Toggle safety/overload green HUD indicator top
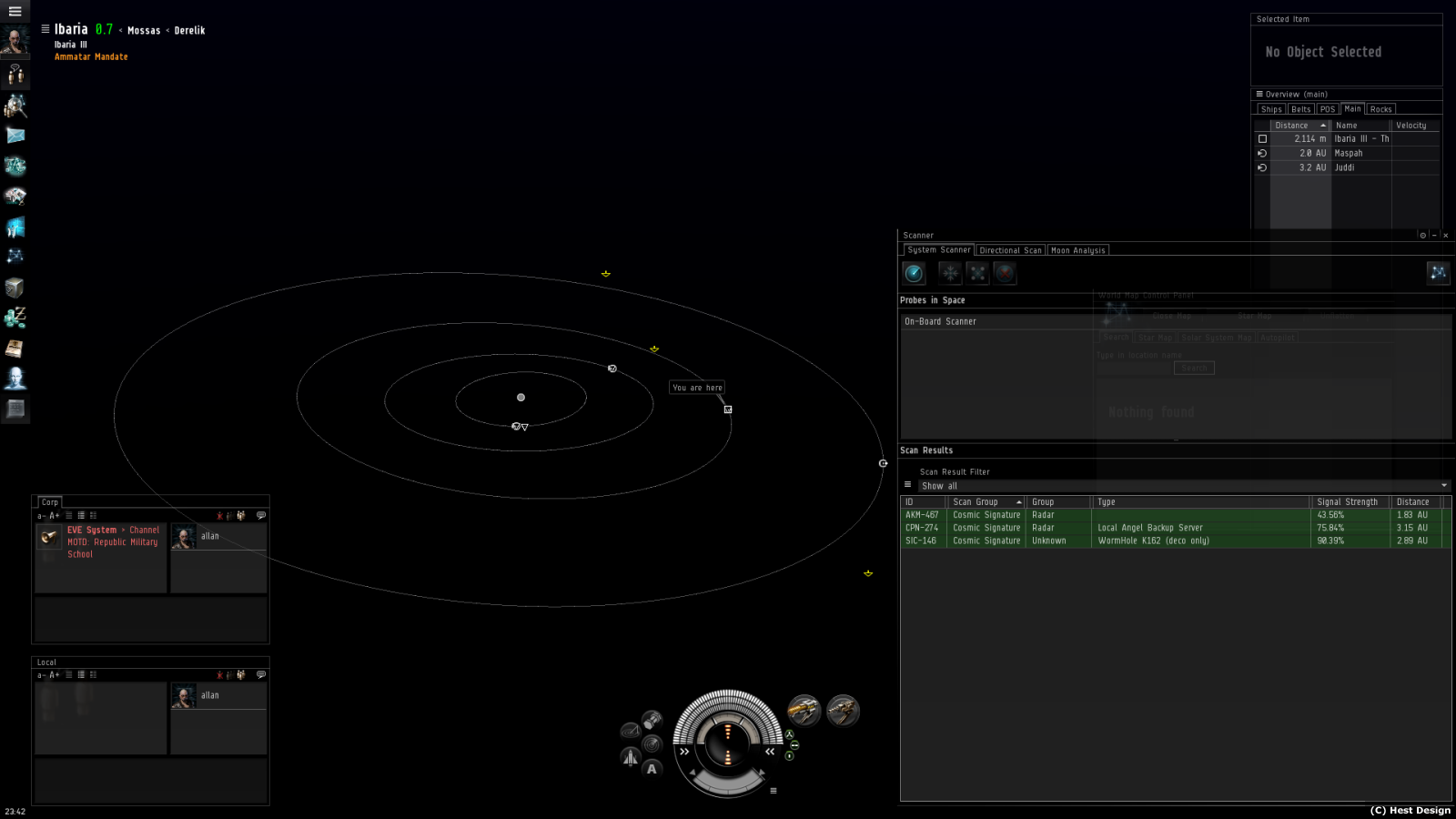Screen dimensions: 1456x819 (x=790, y=734)
